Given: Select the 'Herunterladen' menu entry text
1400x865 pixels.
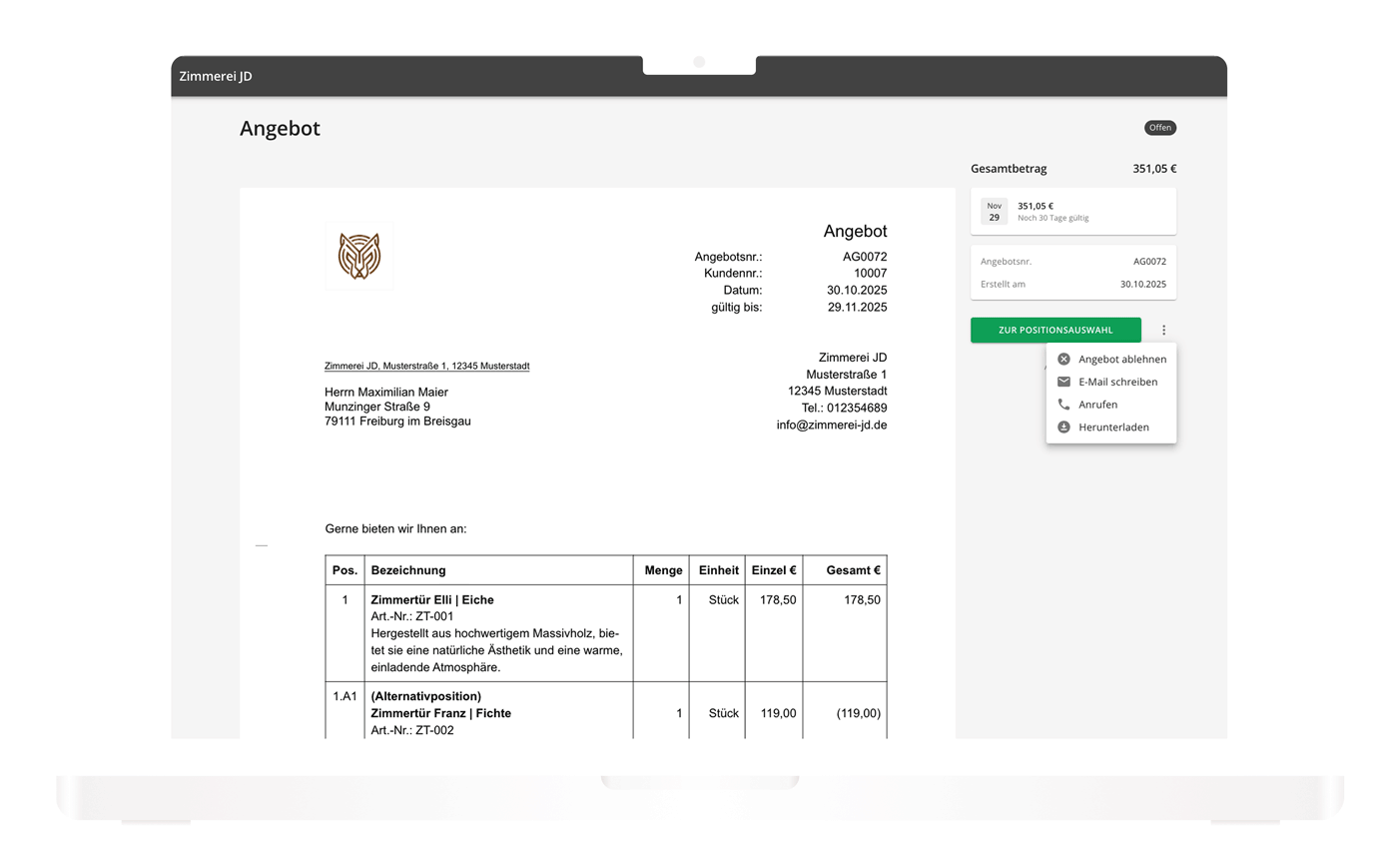Looking at the screenshot, I should (1113, 428).
